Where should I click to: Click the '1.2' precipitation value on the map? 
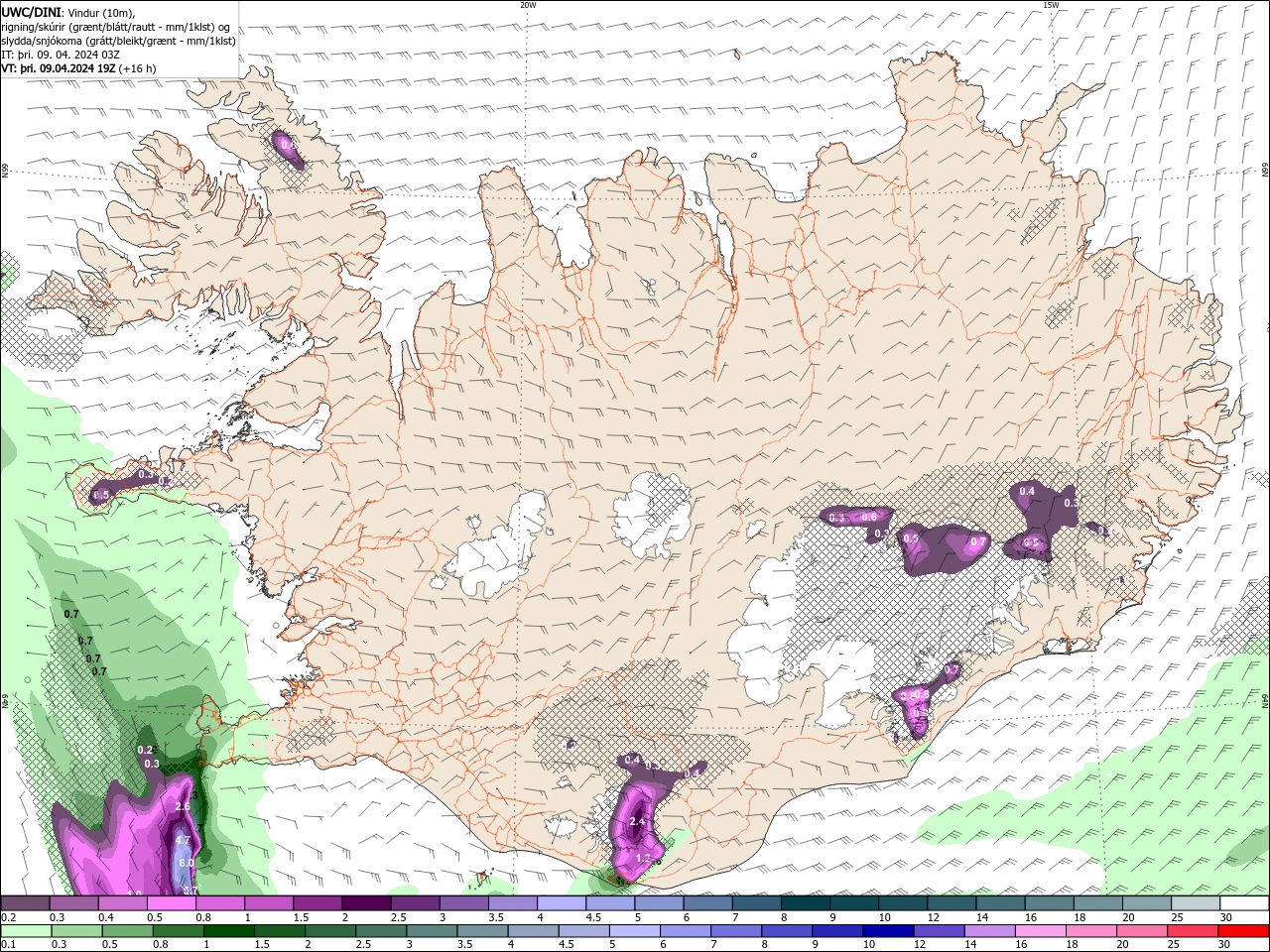(642, 858)
